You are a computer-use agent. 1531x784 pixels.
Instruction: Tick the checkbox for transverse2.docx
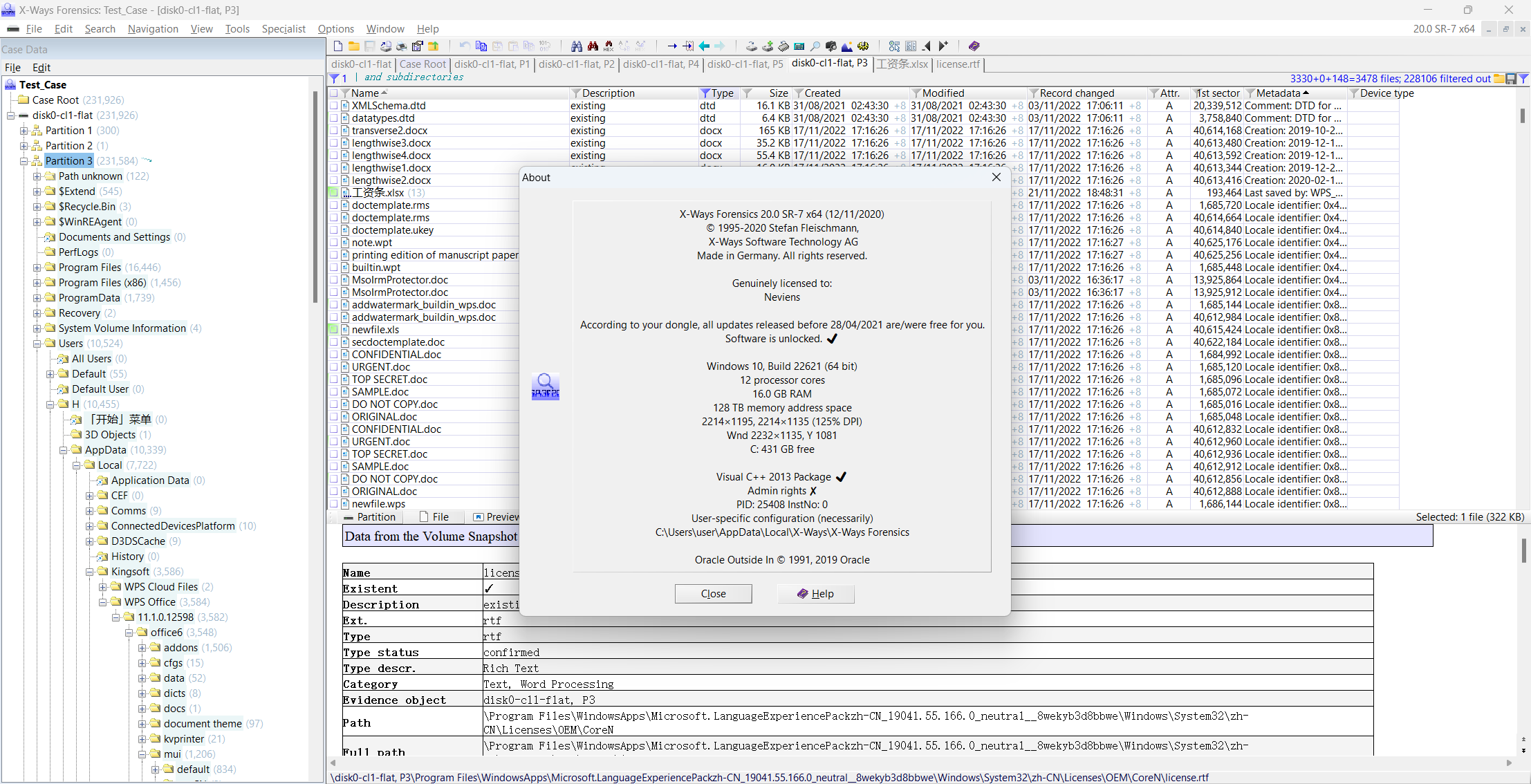coord(334,131)
